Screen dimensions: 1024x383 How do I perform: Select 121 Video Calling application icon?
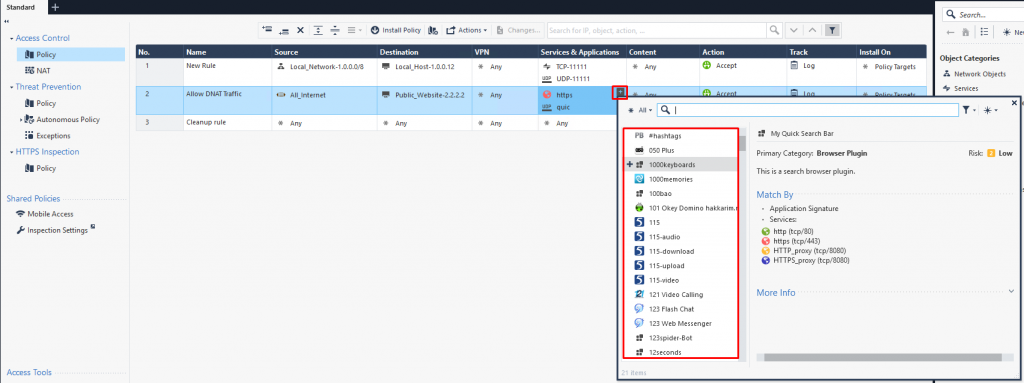(x=640, y=294)
